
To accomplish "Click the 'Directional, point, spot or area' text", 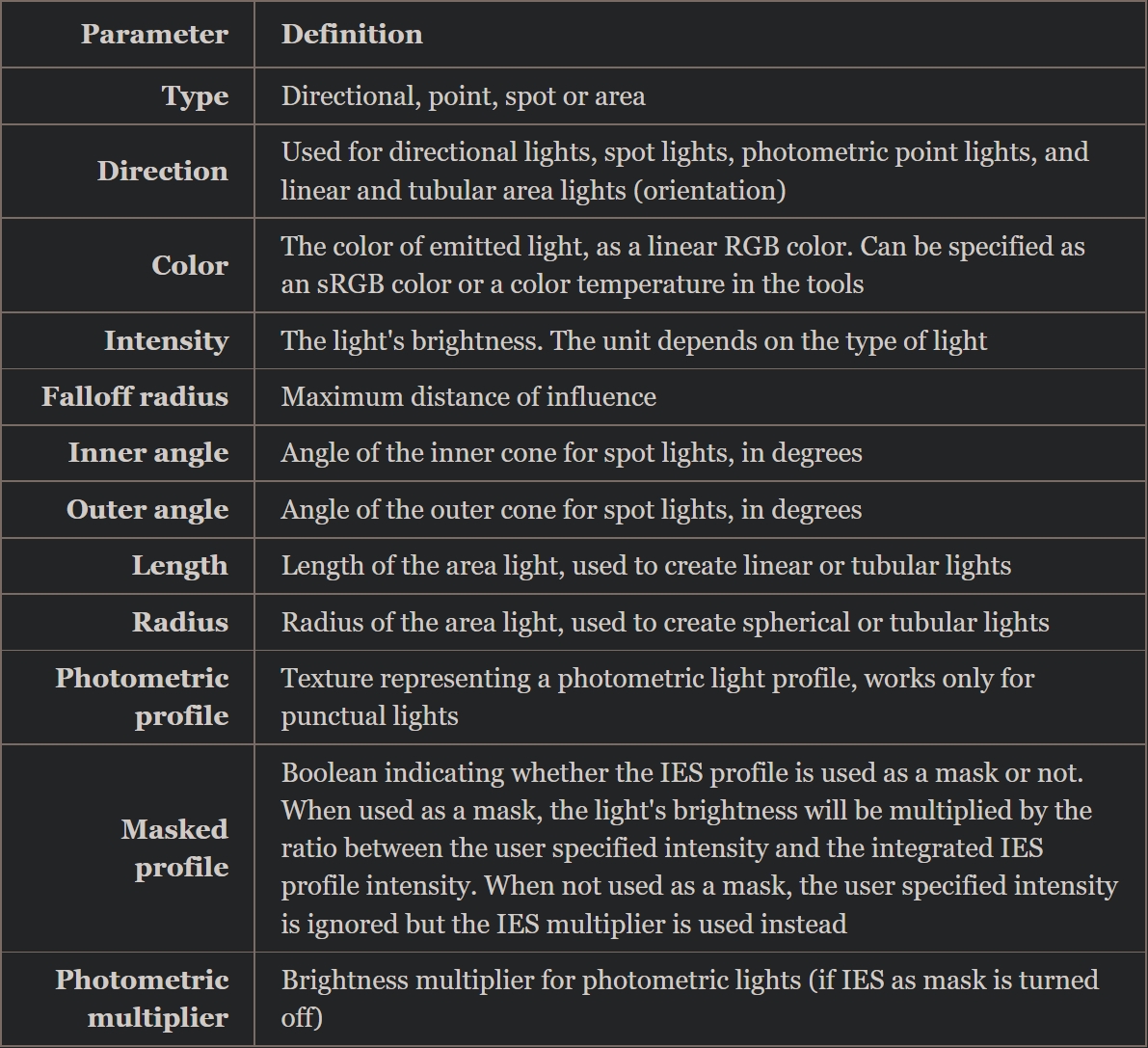I will coord(463,96).
